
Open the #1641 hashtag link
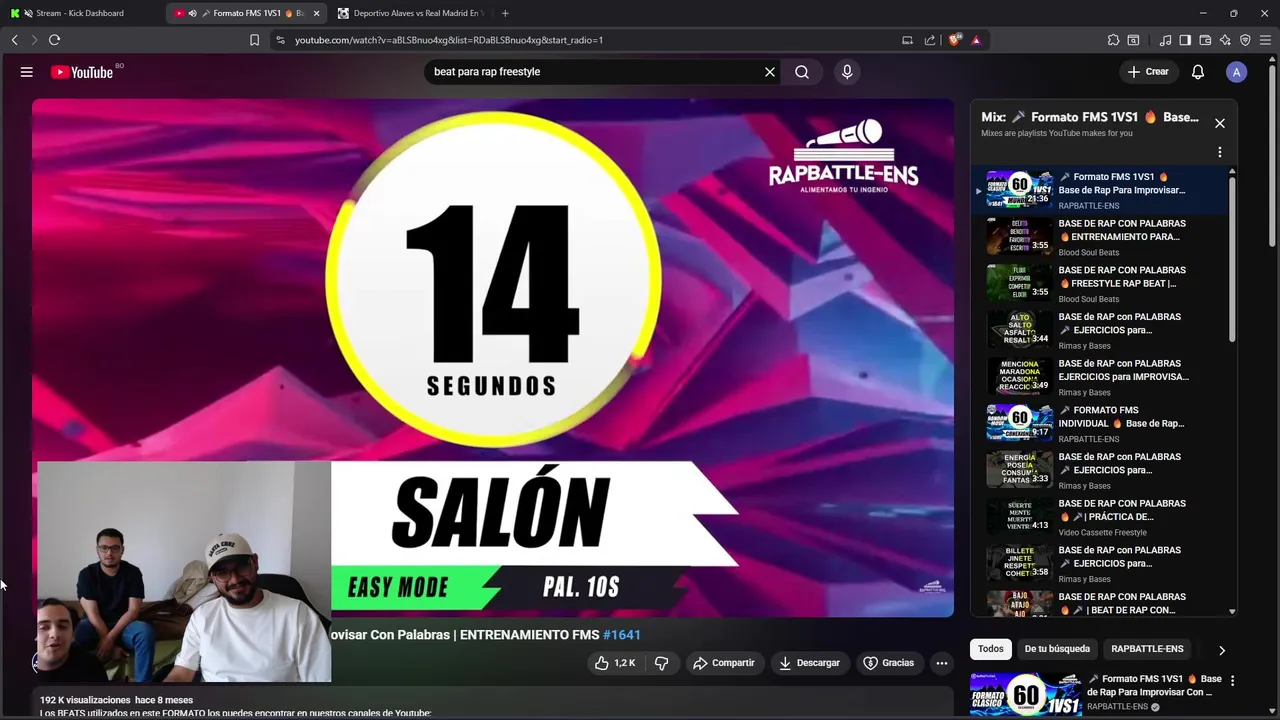[622, 635]
